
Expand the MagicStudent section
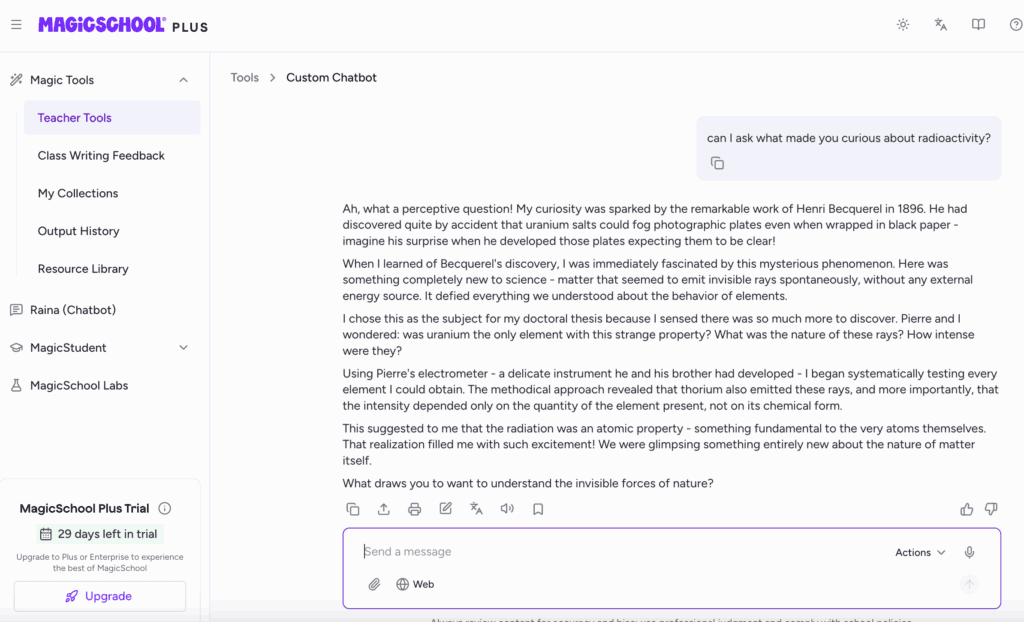(x=183, y=348)
